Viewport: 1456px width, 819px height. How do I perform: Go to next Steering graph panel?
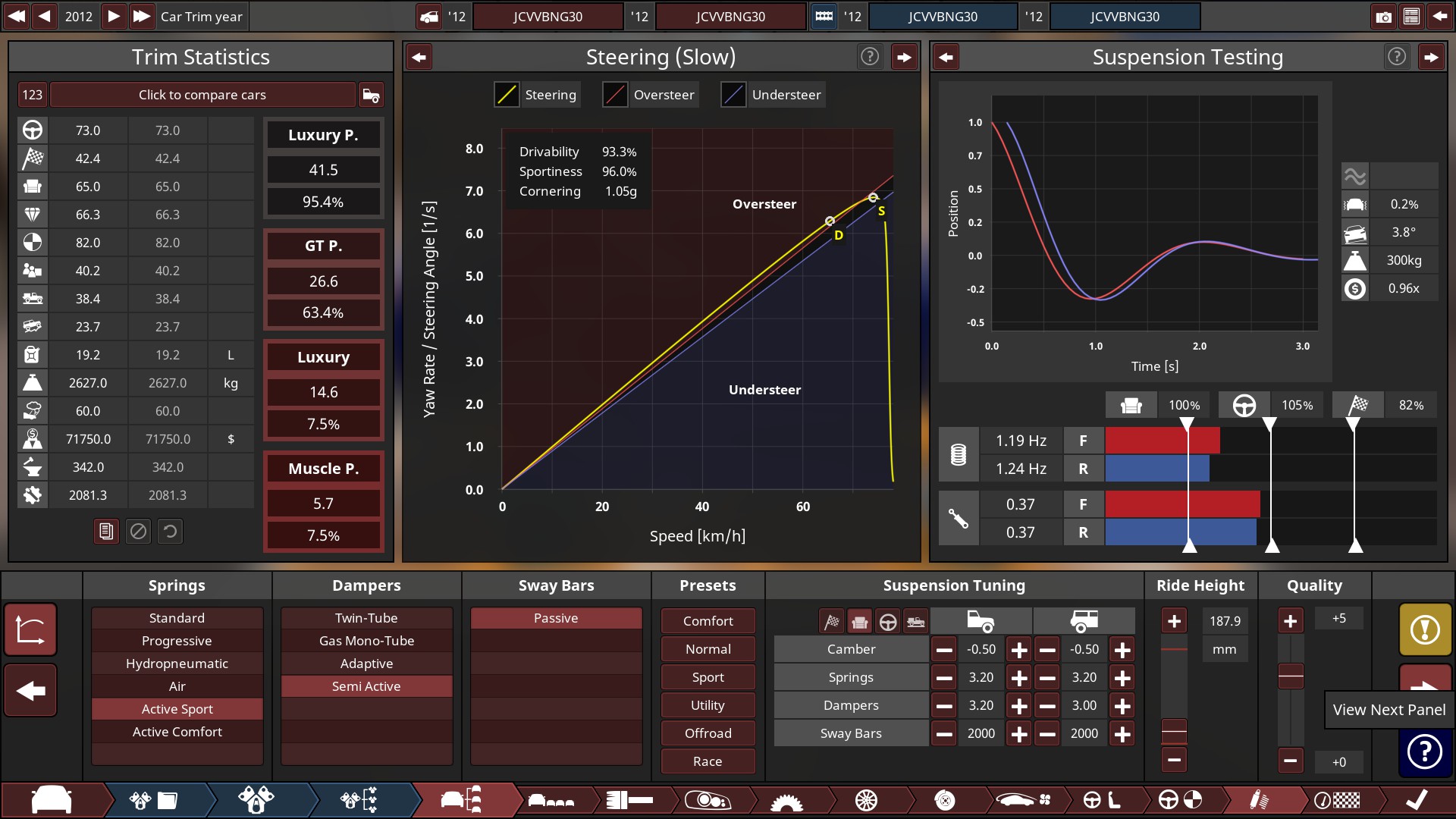pyautogui.click(x=904, y=57)
